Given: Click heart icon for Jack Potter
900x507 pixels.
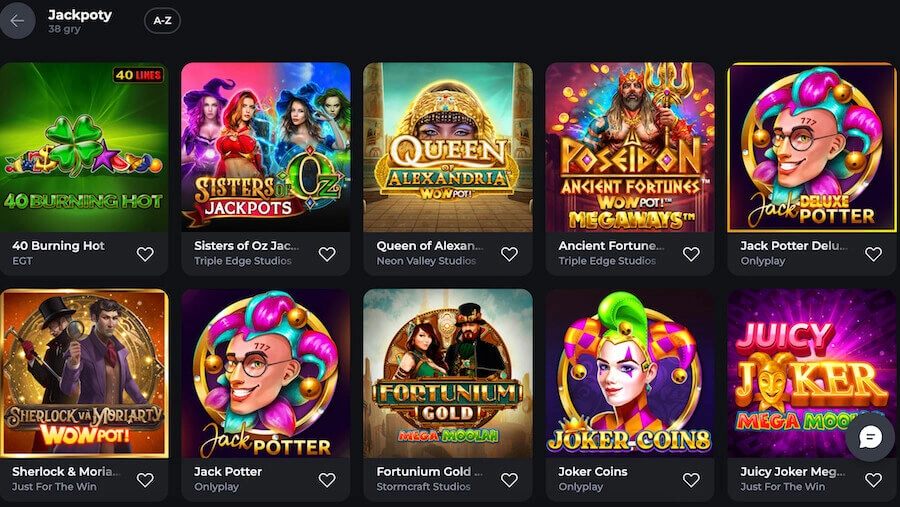Looking at the screenshot, I should pos(327,480).
